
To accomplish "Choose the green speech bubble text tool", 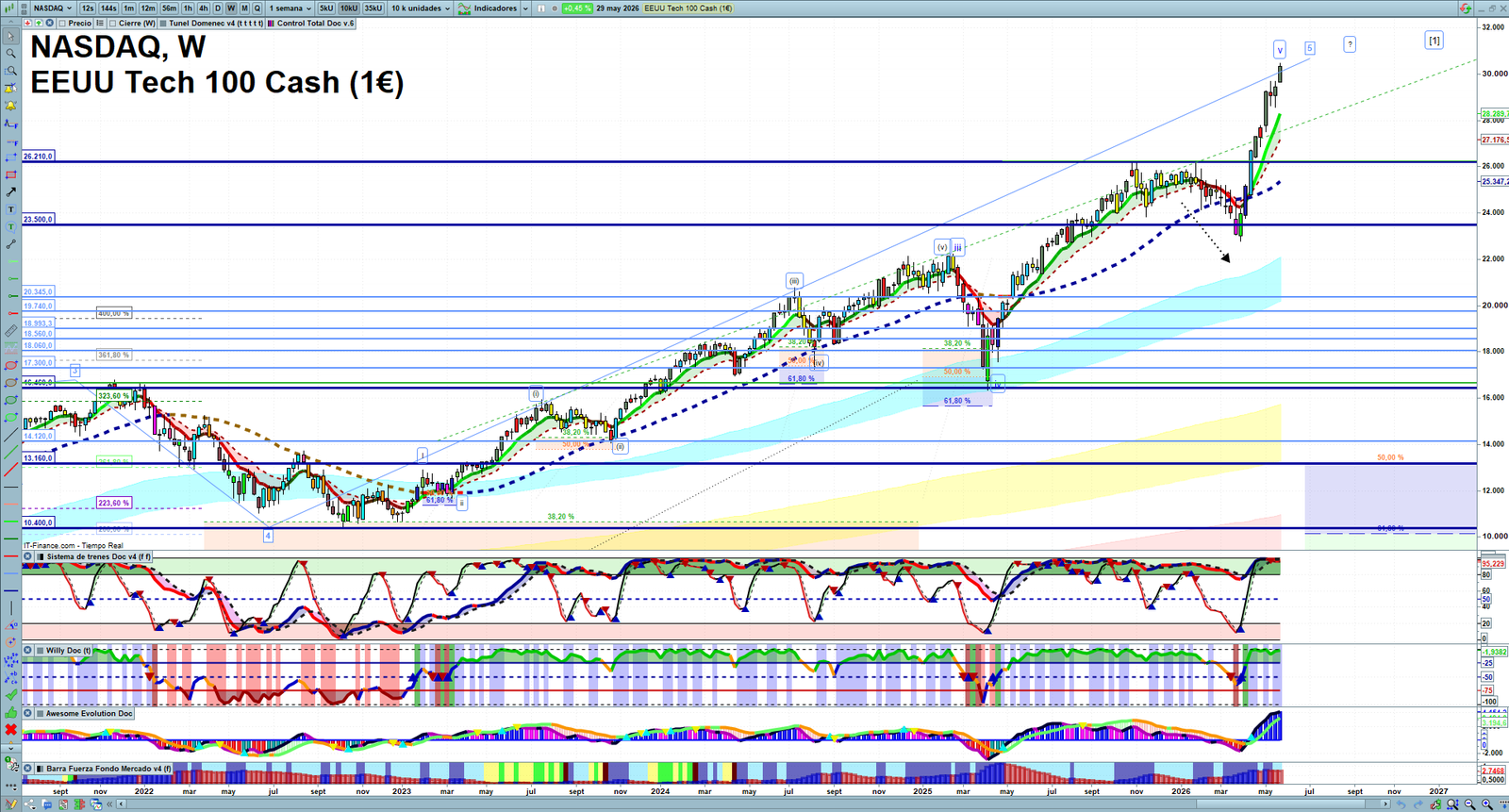I will click(x=10, y=226).
